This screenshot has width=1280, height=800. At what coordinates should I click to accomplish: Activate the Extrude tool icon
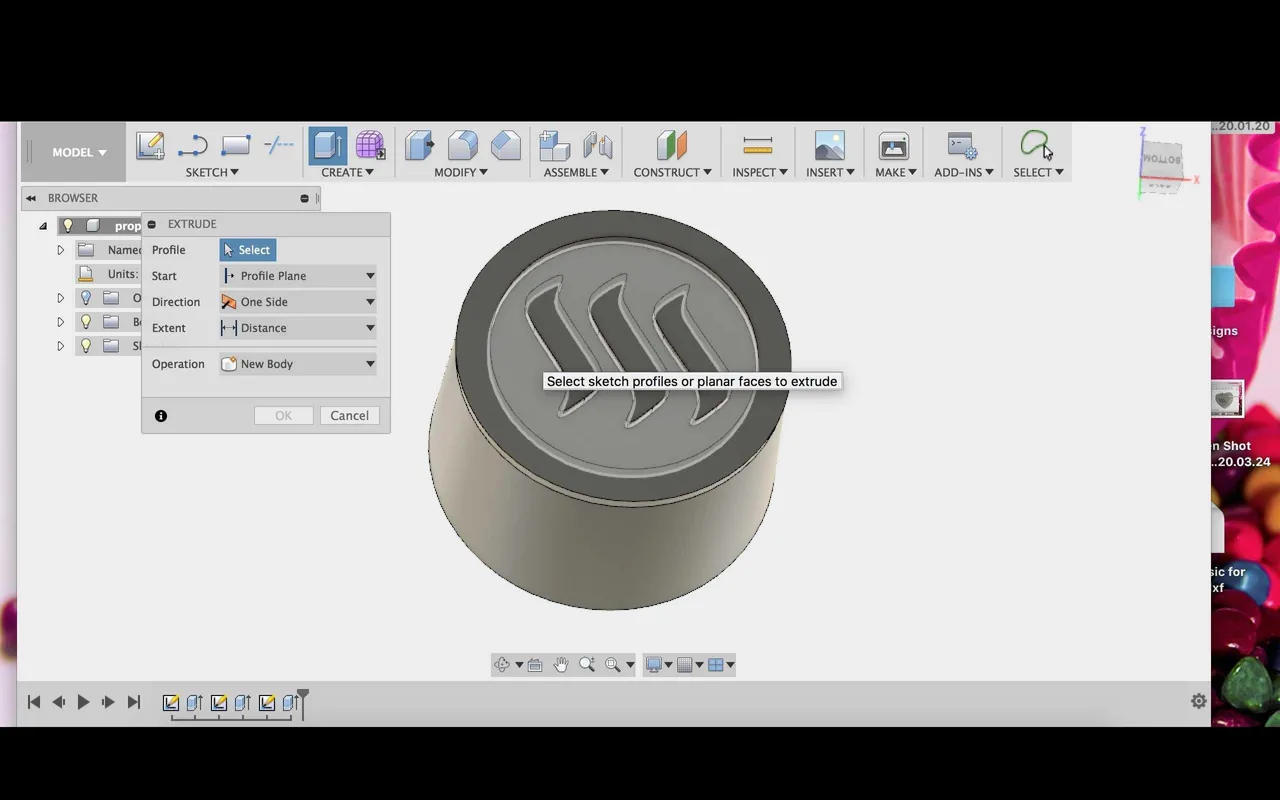click(x=328, y=146)
